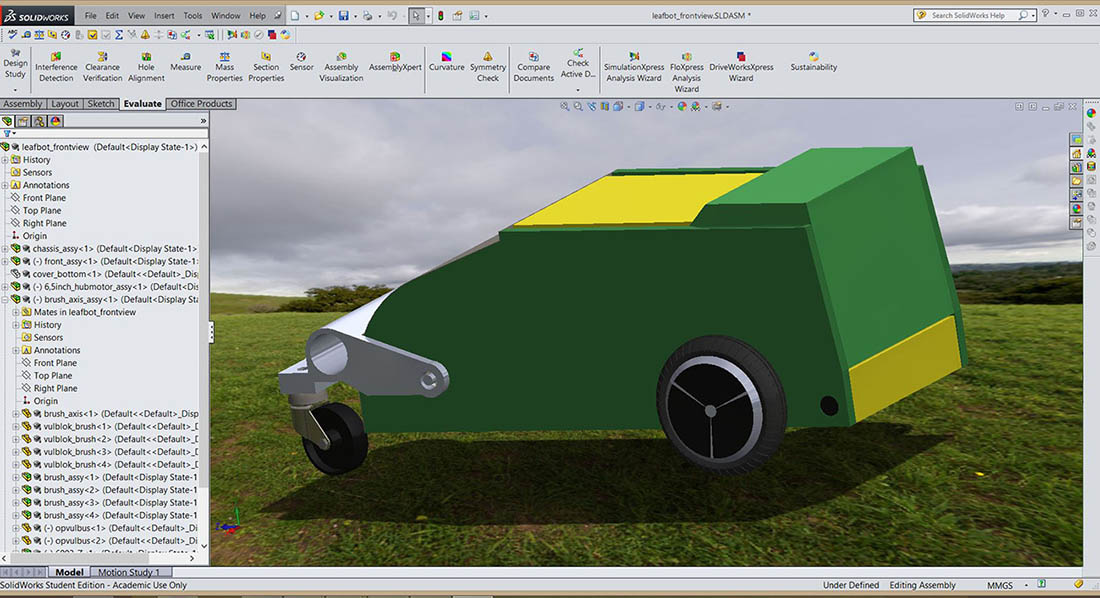Open the ConfigurationManager tab icon
Screen dimensions: 1100x598
[39, 121]
